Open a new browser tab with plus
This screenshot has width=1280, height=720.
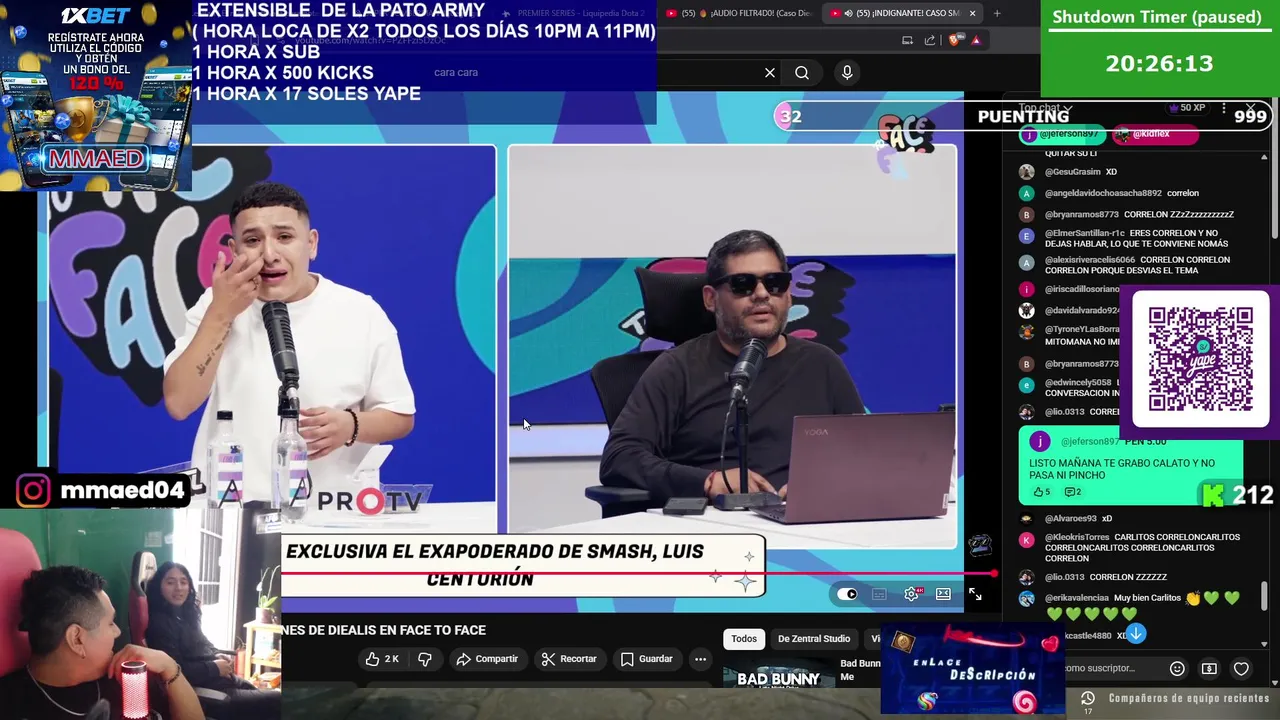click(997, 13)
